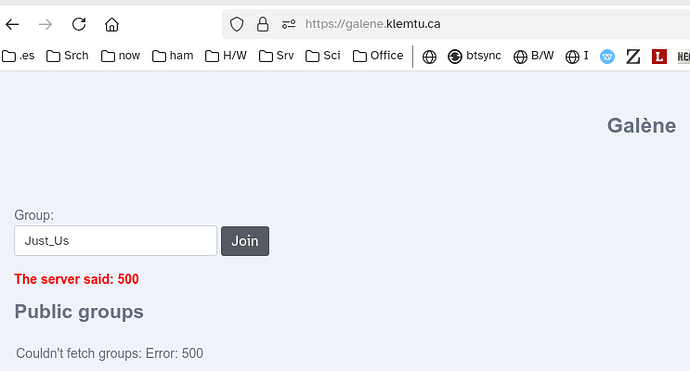
Task: Open the Sci bookmarks folder
Action: (323, 56)
